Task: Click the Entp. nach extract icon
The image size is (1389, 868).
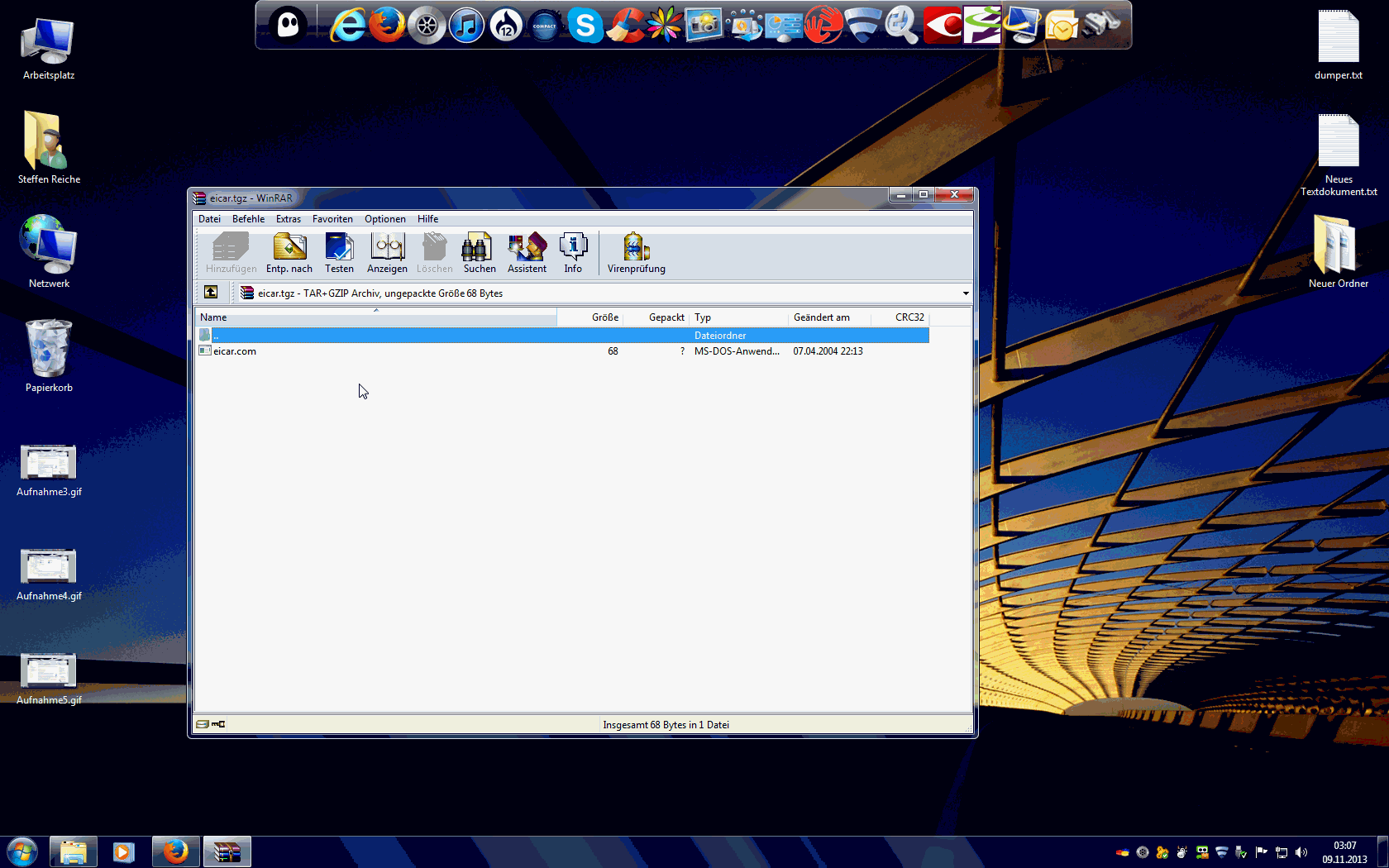Action: coord(289,252)
